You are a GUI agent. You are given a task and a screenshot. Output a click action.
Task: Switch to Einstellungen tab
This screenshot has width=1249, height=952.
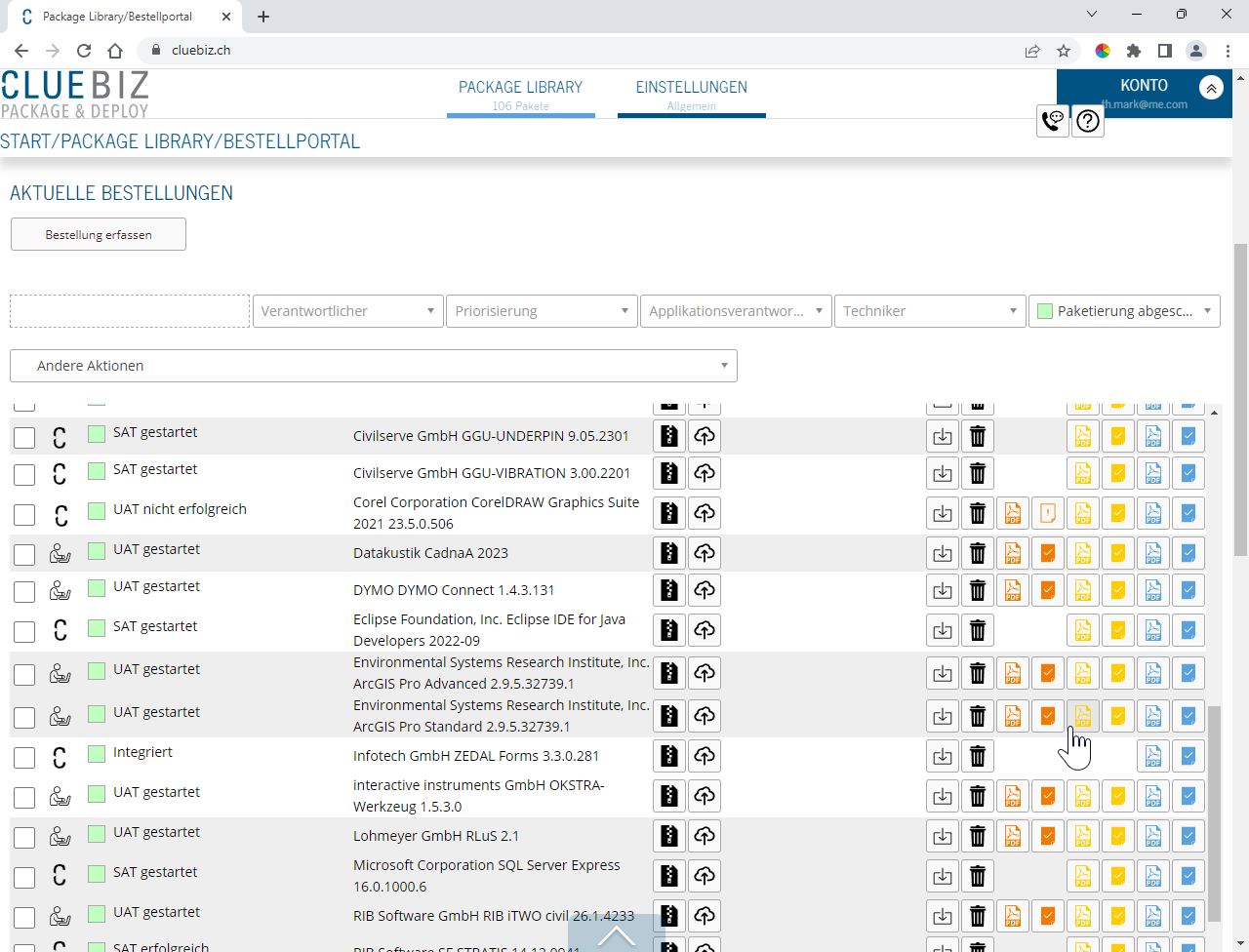coord(691,95)
